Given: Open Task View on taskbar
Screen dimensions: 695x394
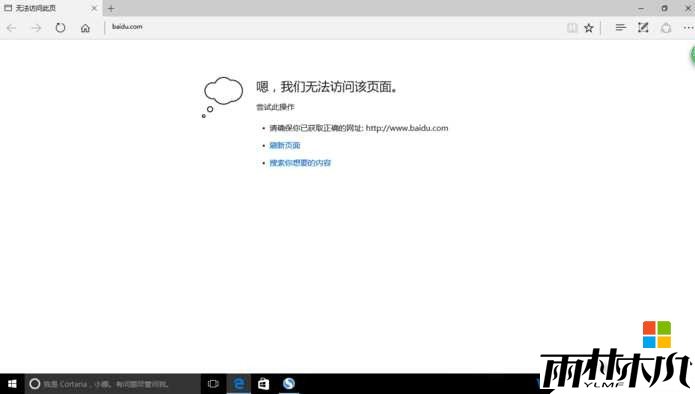Looking at the screenshot, I should pos(213,384).
